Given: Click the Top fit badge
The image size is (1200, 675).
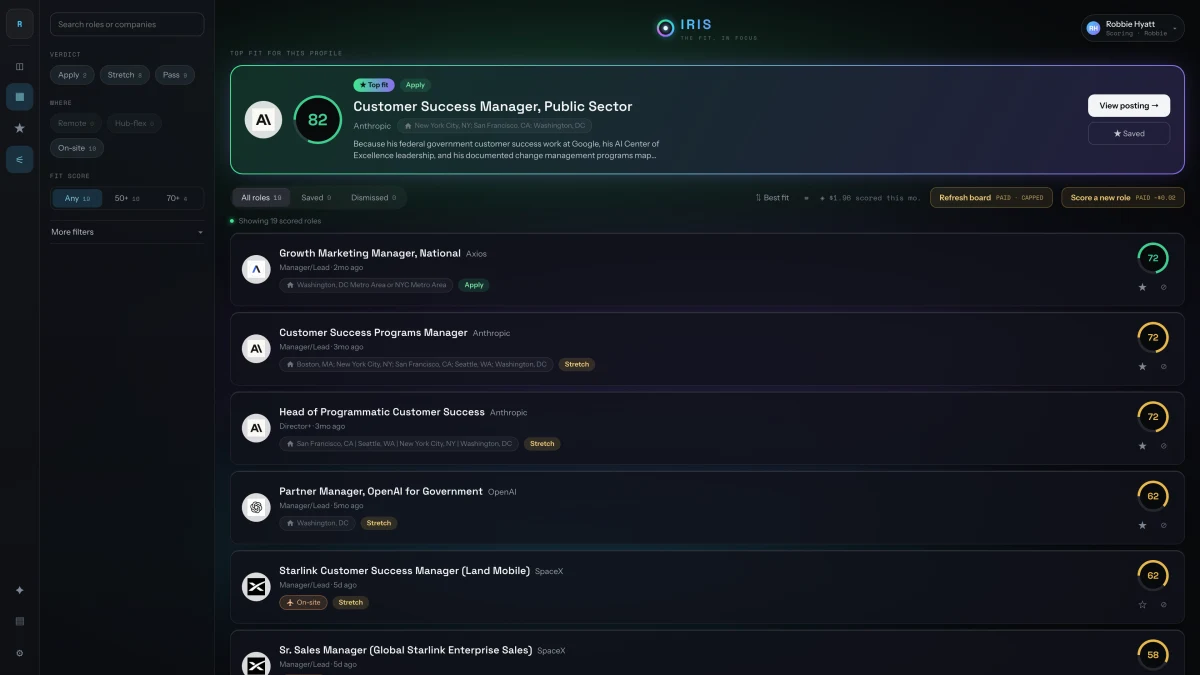Looking at the screenshot, I should tap(374, 85).
